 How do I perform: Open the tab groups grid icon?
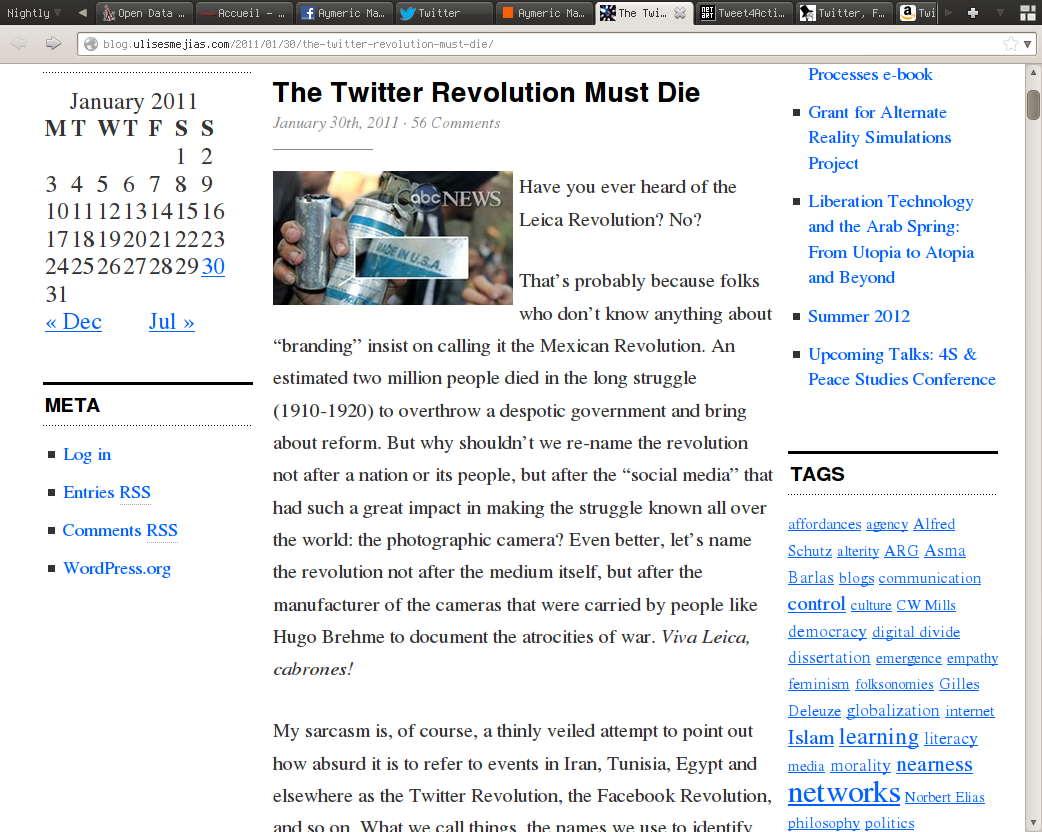coord(1027,13)
